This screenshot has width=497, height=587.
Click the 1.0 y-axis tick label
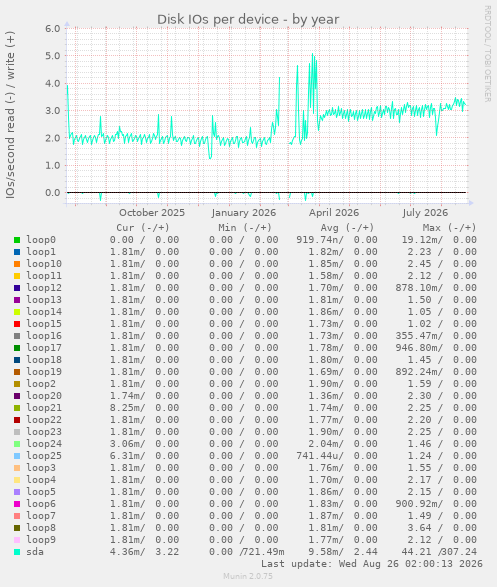(53, 165)
